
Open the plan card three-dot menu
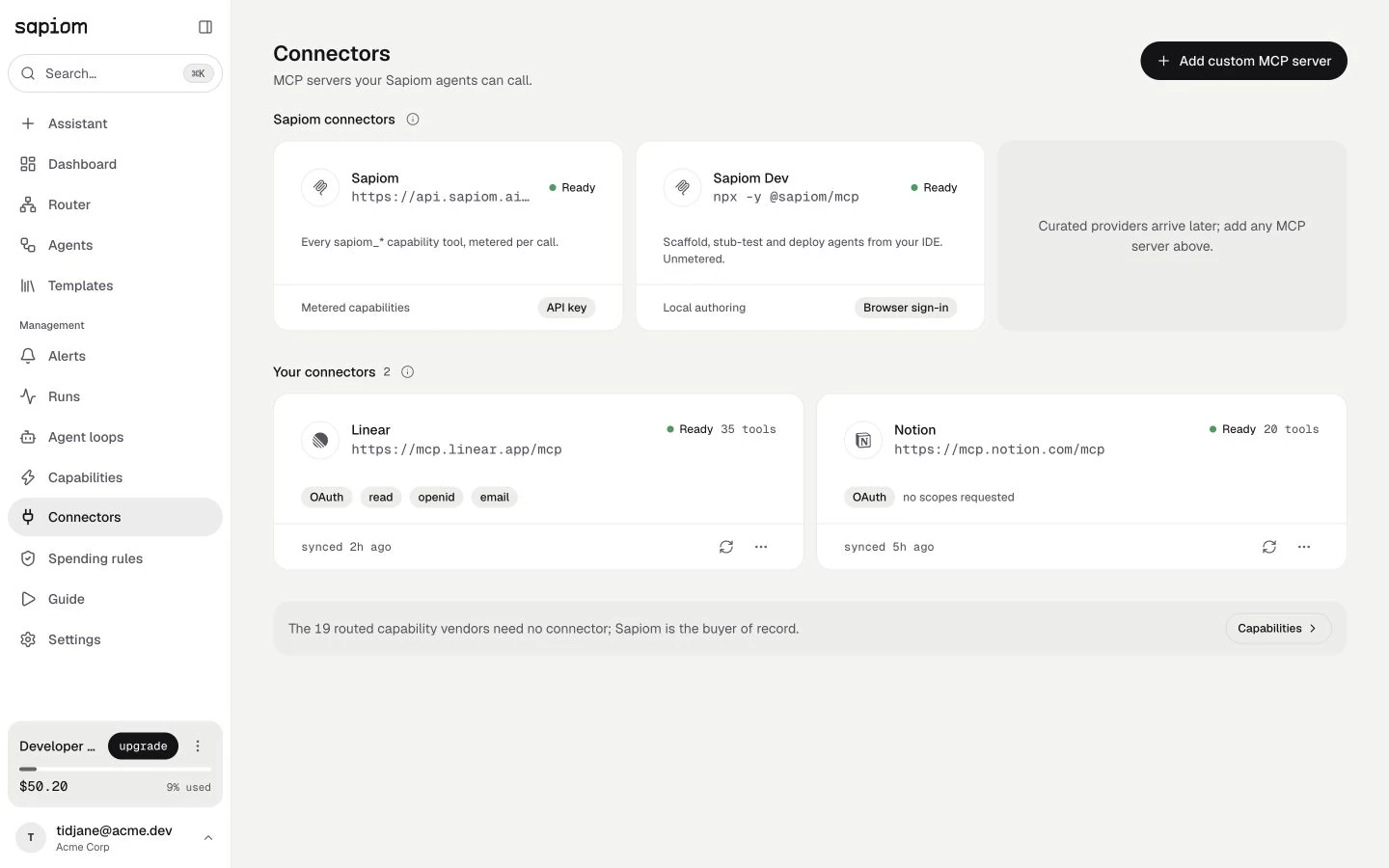pos(198,746)
